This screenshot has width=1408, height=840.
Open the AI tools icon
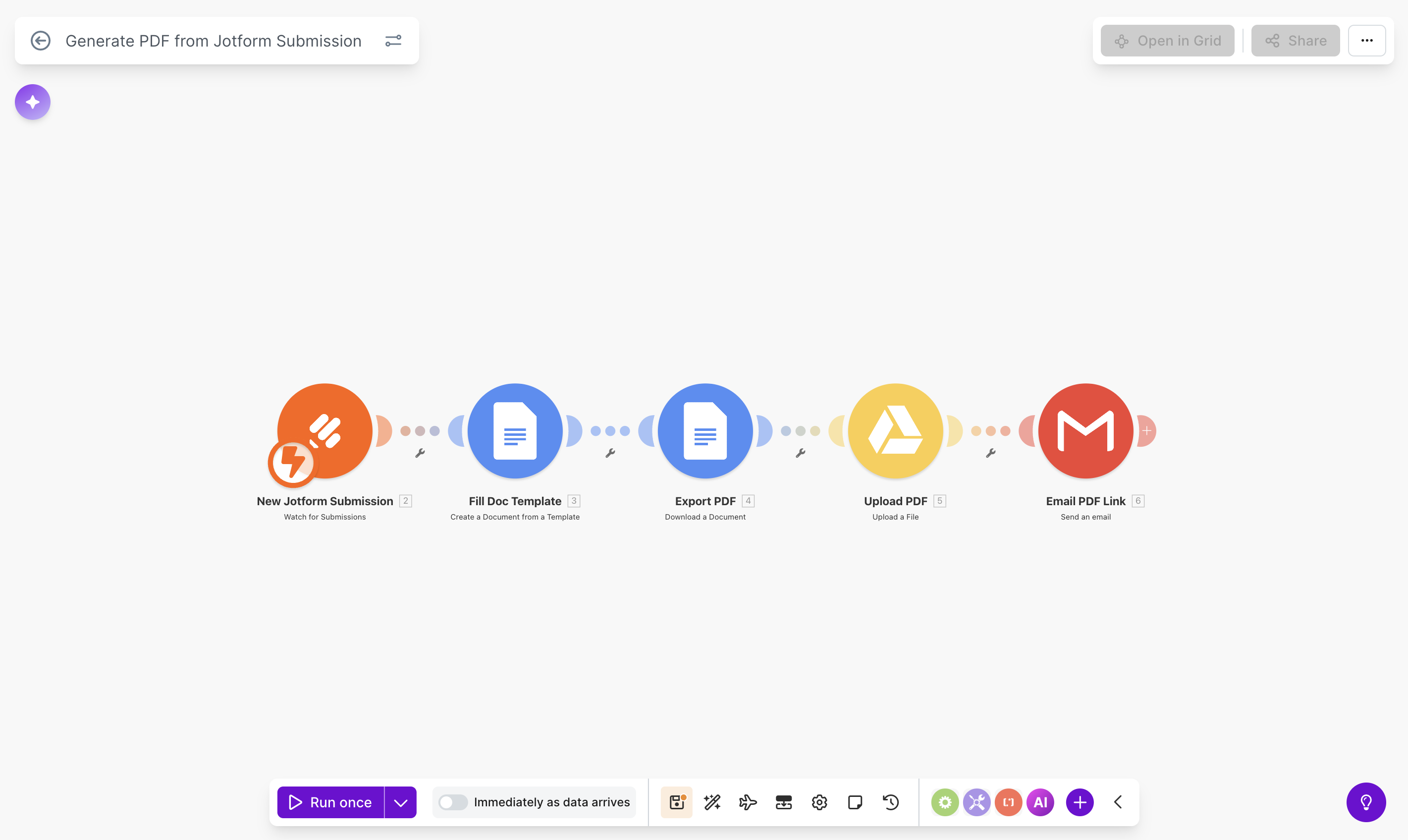[x=1040, y=802]
